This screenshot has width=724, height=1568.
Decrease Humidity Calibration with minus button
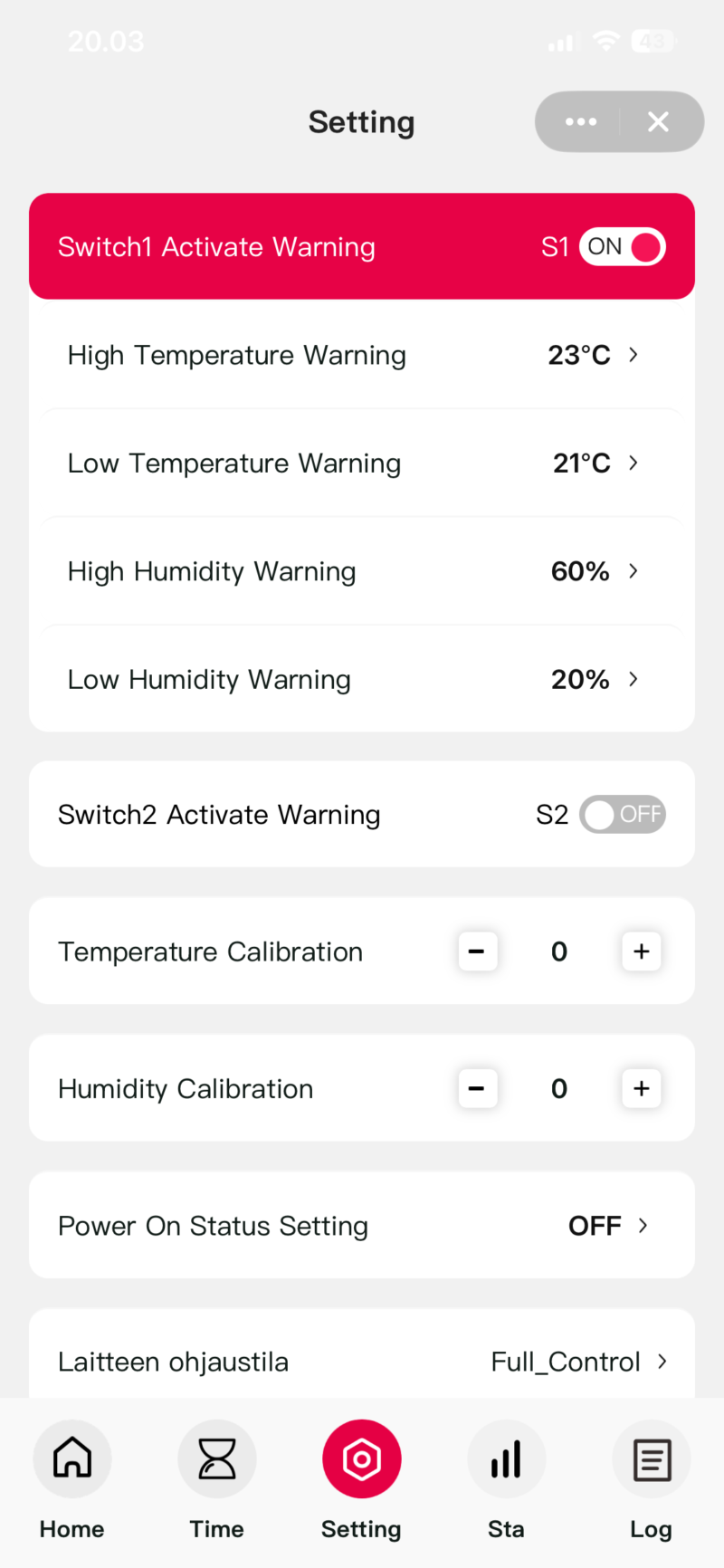coord(477,1088)
